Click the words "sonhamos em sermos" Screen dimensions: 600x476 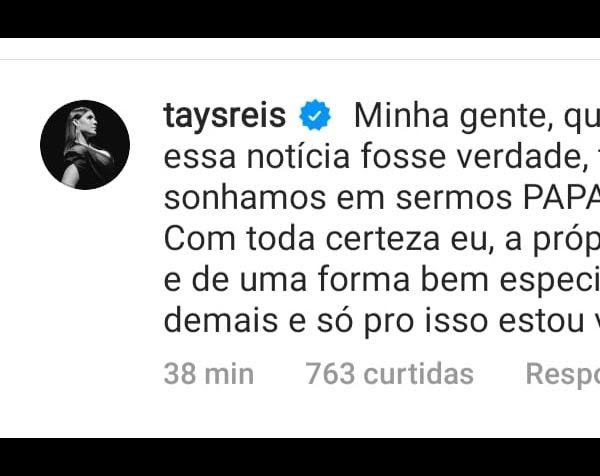click(x=338, y=198)
